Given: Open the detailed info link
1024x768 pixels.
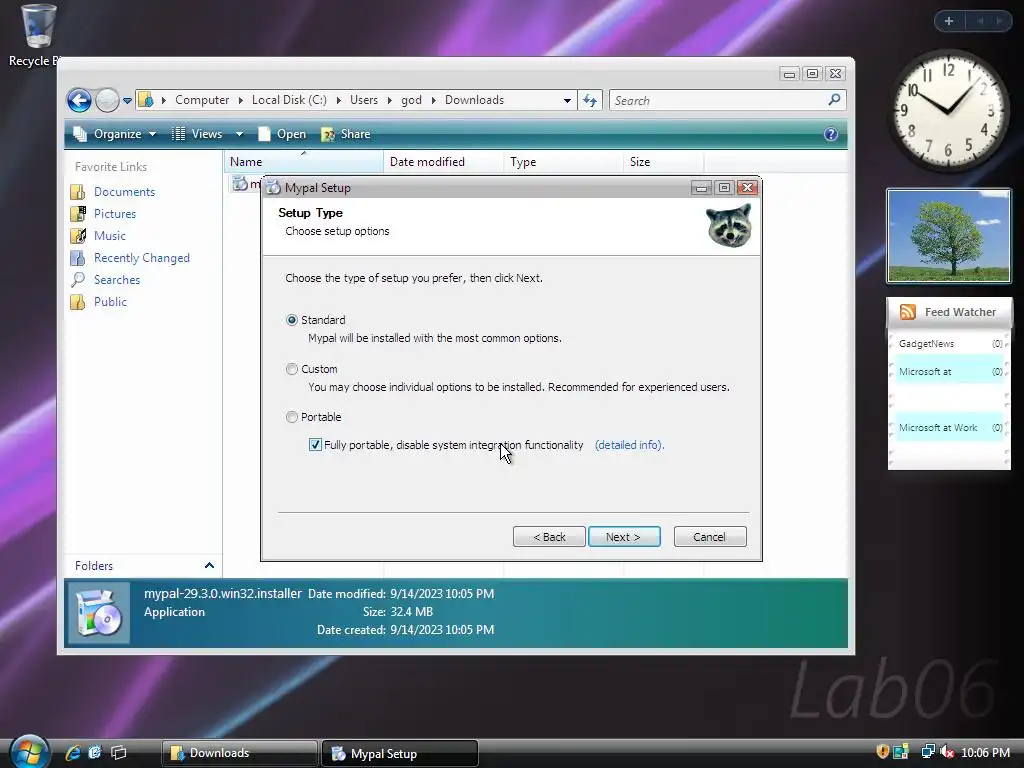Looking at the screenshot, I should click(630, 445).
